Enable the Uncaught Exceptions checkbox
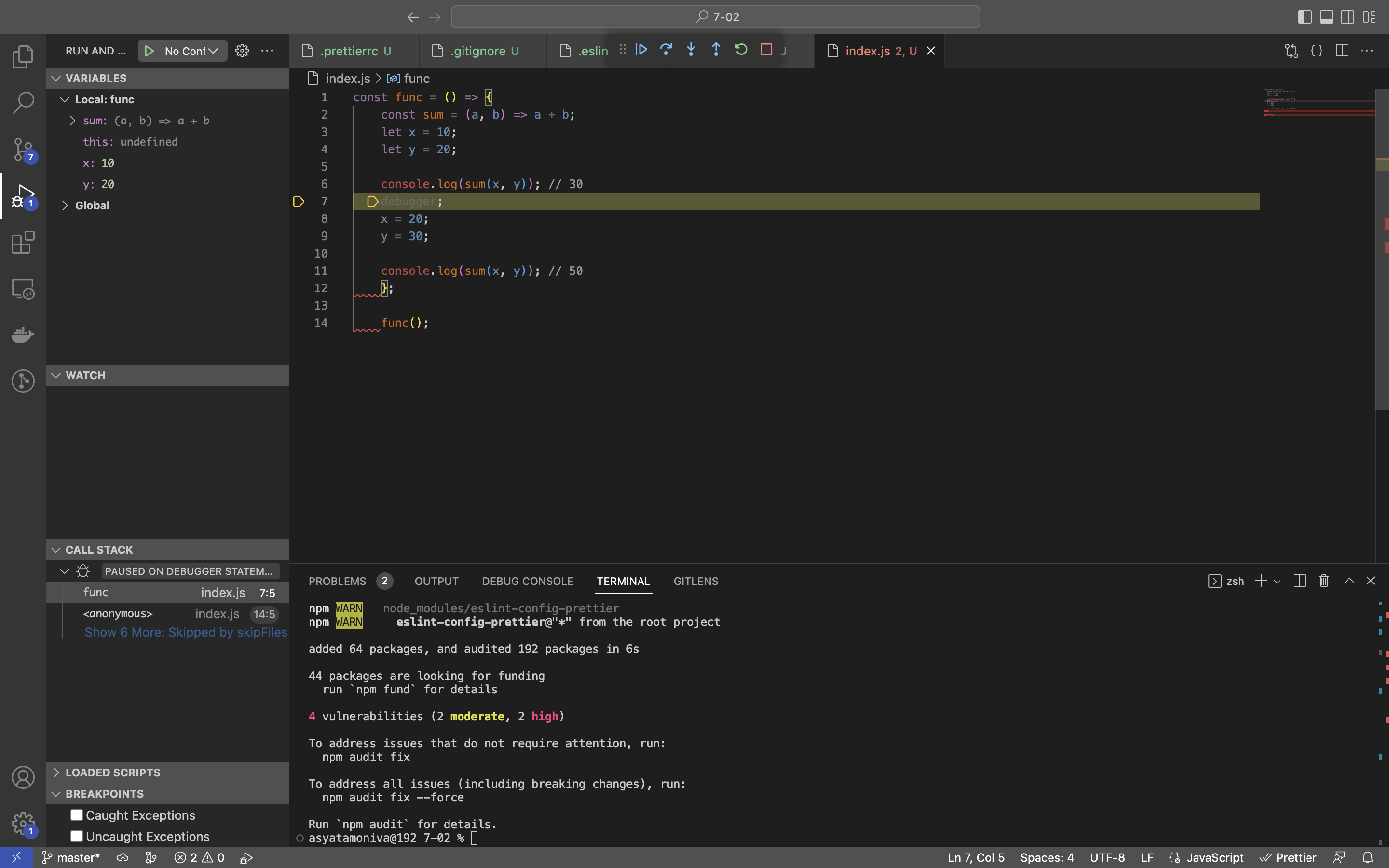1389x868 pixels. point(76,836)
